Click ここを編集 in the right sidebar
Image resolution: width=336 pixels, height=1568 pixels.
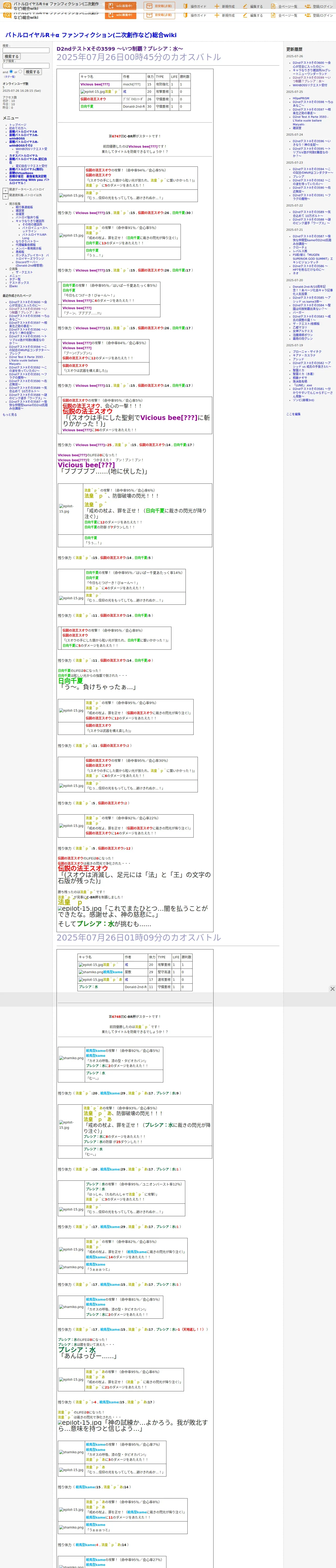[293, 414]
